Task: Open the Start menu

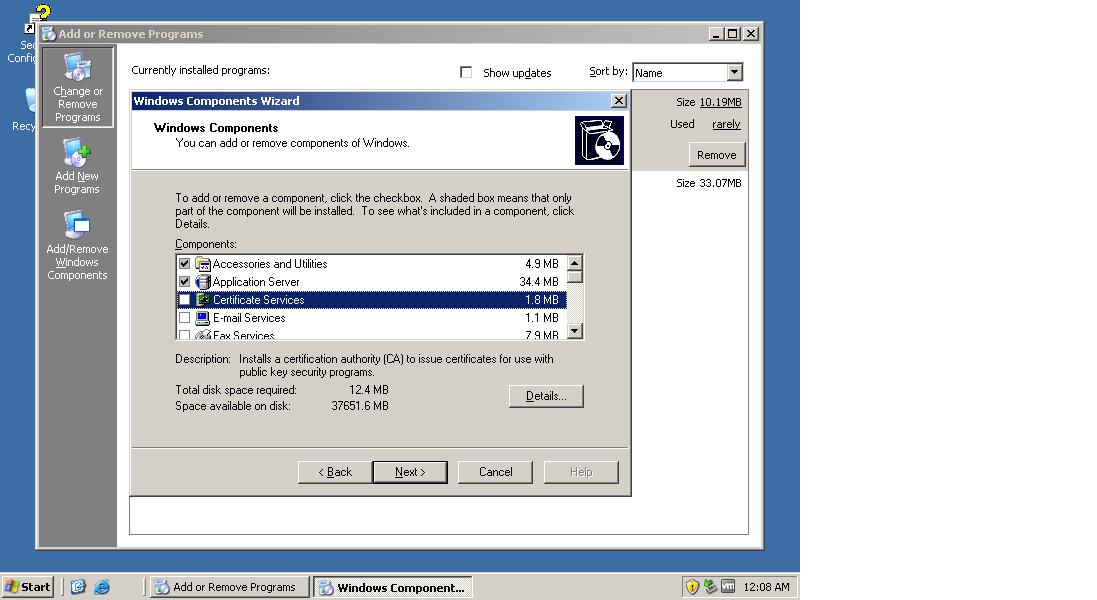Action: 27,587
